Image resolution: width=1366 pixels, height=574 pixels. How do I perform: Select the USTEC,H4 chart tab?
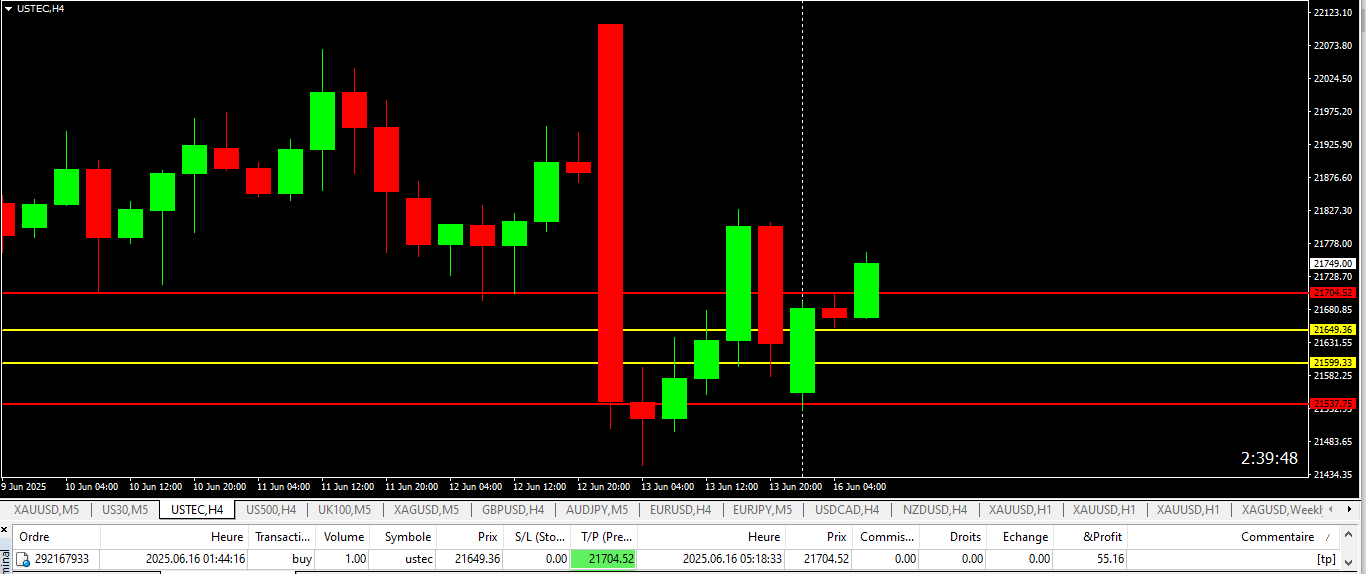pos(197,510)
